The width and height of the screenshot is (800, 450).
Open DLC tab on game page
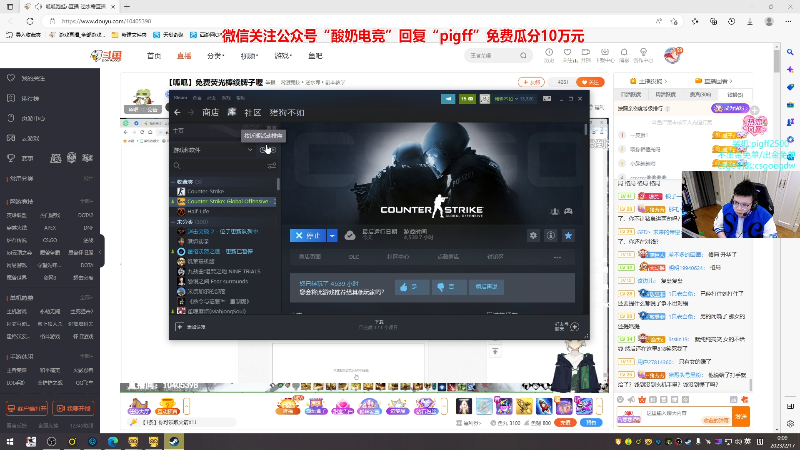tap(354, 257)
